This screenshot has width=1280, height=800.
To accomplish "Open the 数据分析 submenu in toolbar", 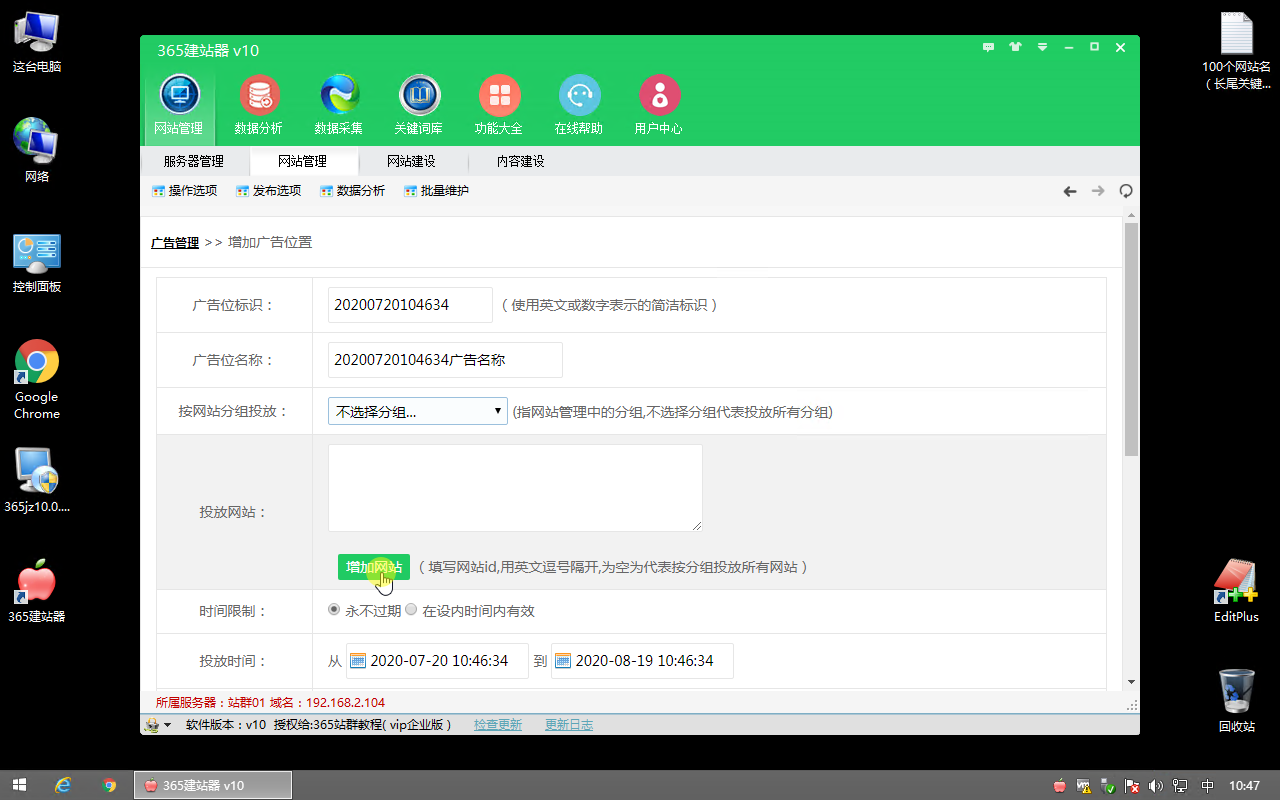I will tap(352, 191).
